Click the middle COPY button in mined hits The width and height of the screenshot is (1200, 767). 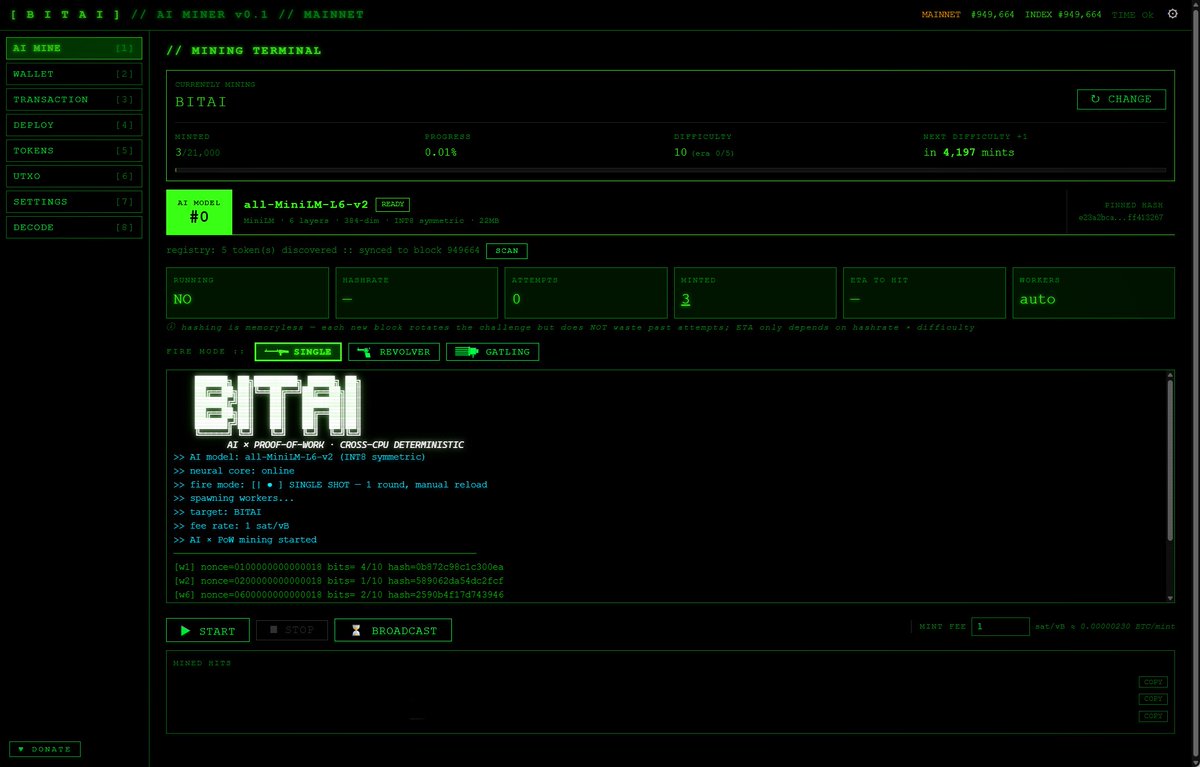pos(1153,699)
